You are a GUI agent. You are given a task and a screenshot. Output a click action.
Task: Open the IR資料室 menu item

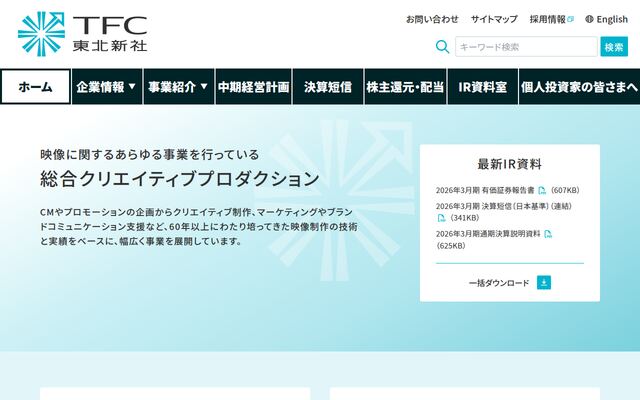tap(482, 87)
